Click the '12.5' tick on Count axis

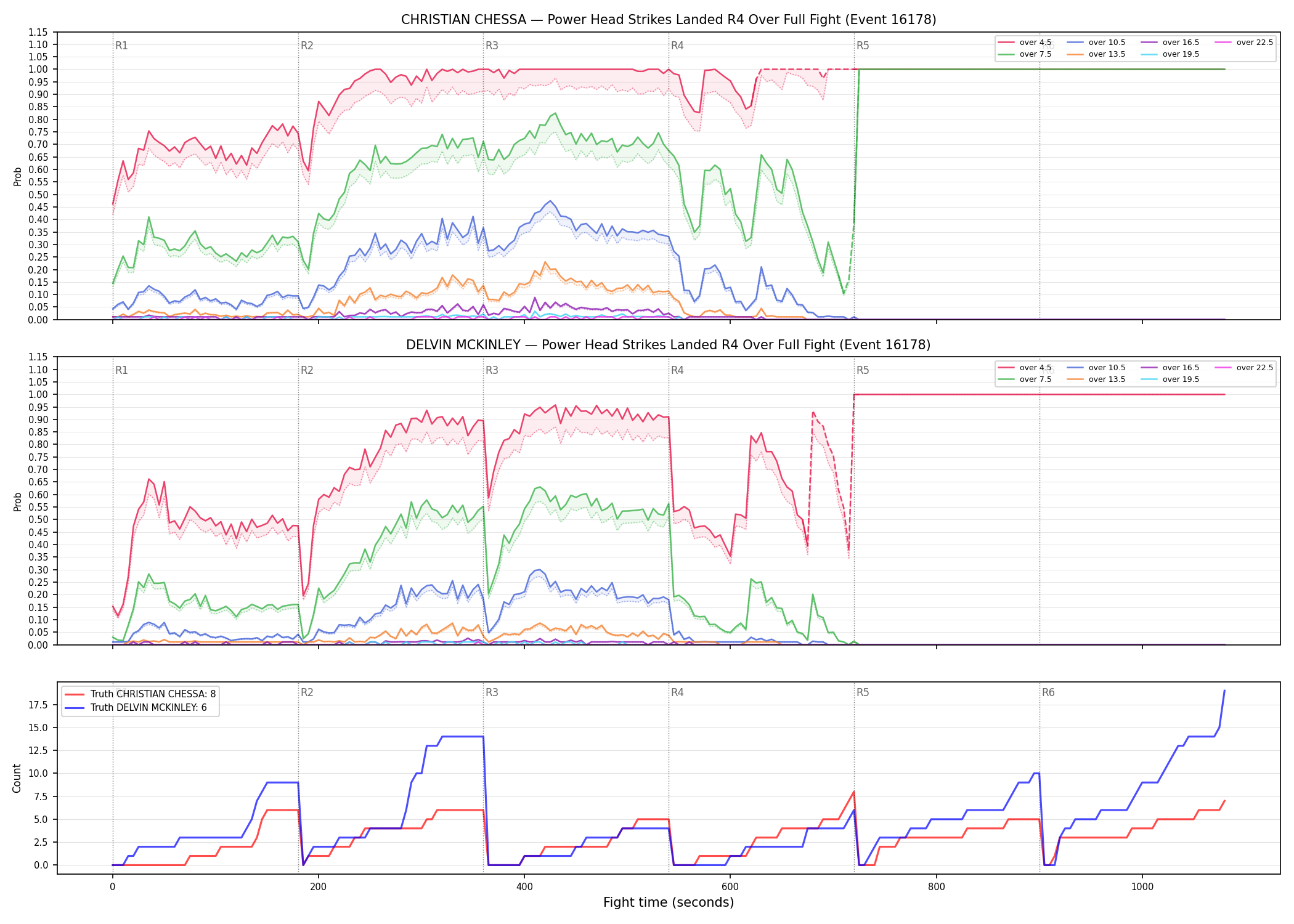38,750
